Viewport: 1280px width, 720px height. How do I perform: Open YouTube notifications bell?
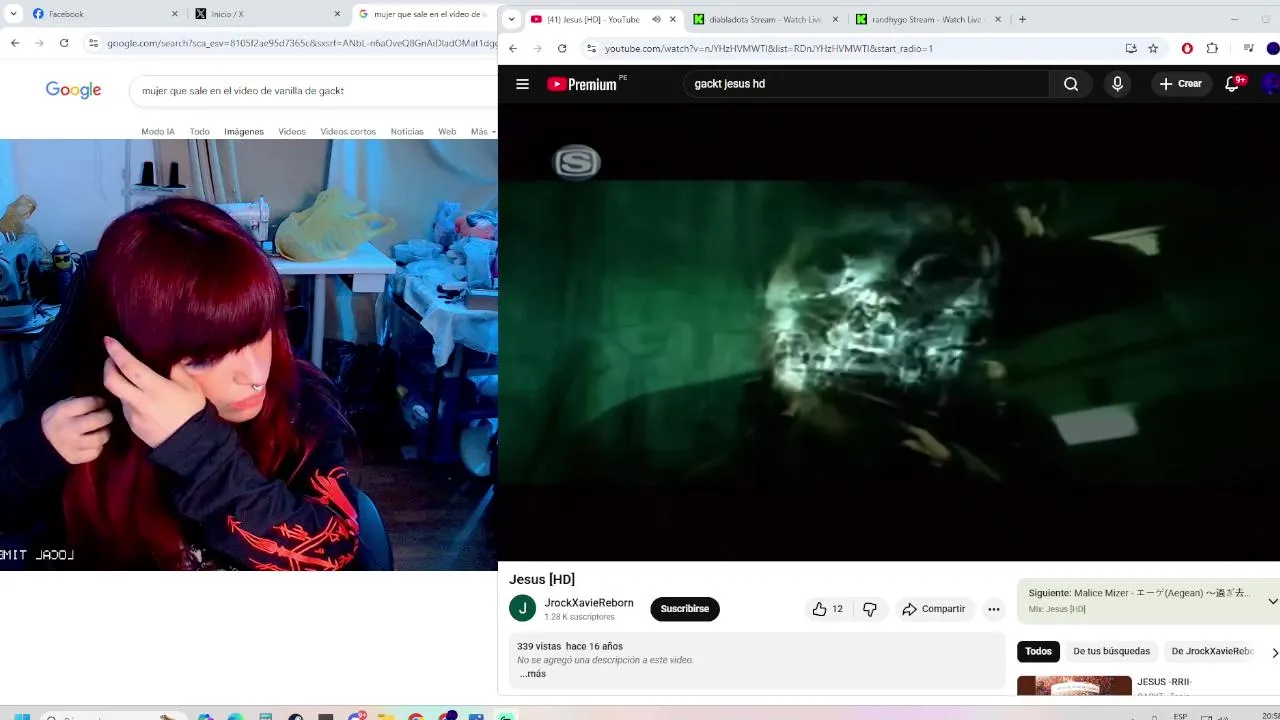click(1233, 84)
